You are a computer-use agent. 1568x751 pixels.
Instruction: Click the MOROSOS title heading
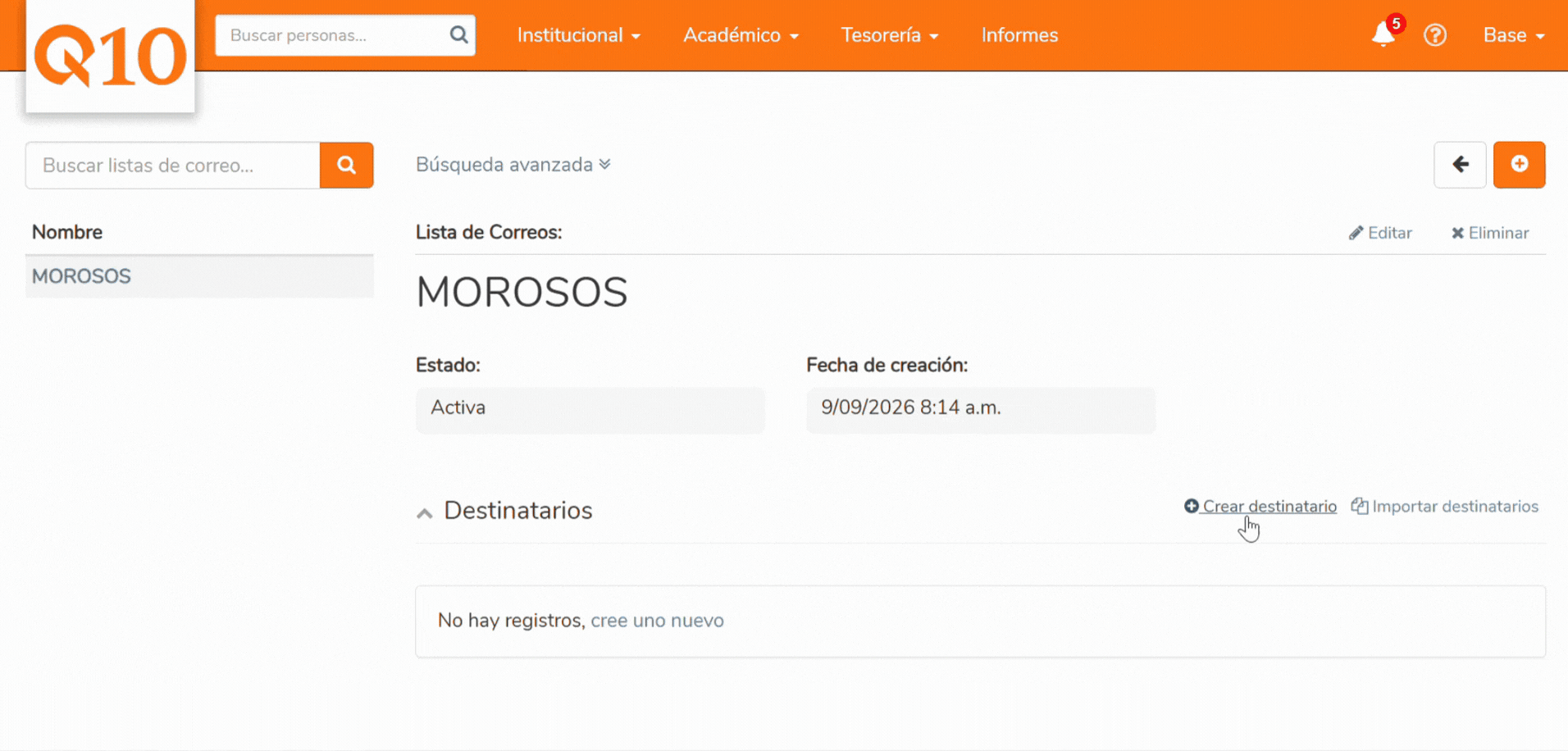[522, 292]
